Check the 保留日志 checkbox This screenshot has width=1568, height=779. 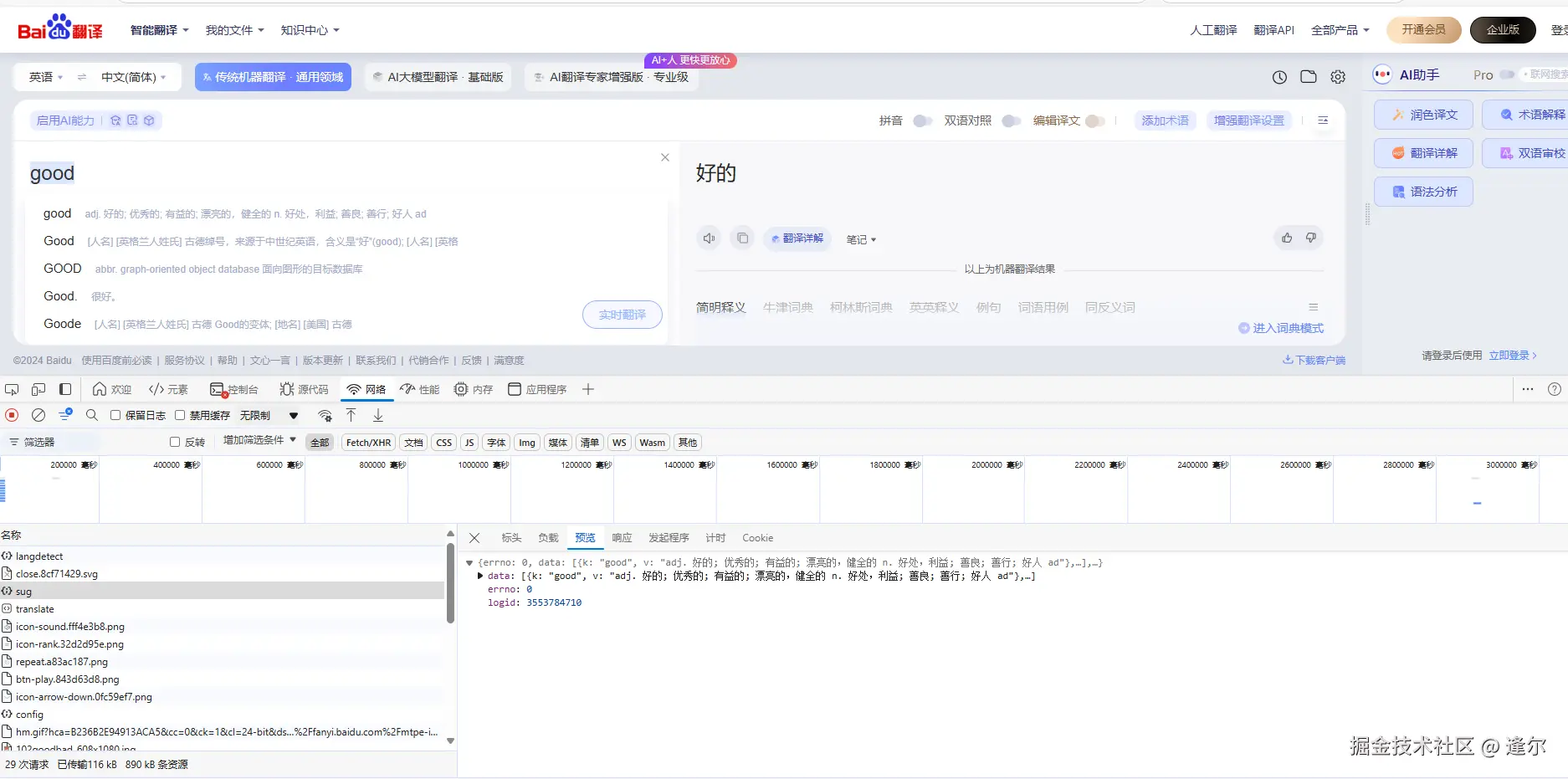[x=116, y=414]
